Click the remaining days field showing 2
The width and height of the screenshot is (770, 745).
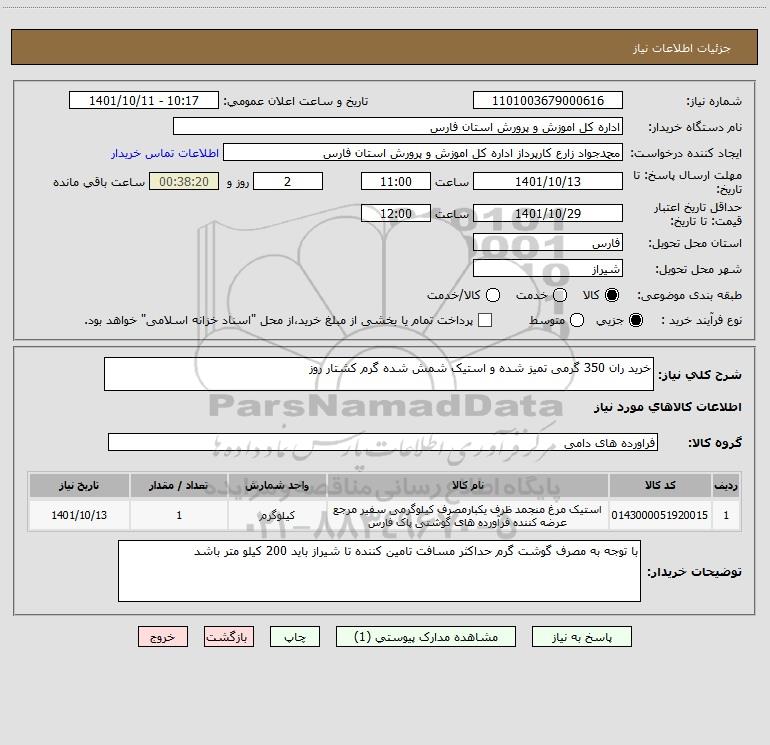[288, 181]
